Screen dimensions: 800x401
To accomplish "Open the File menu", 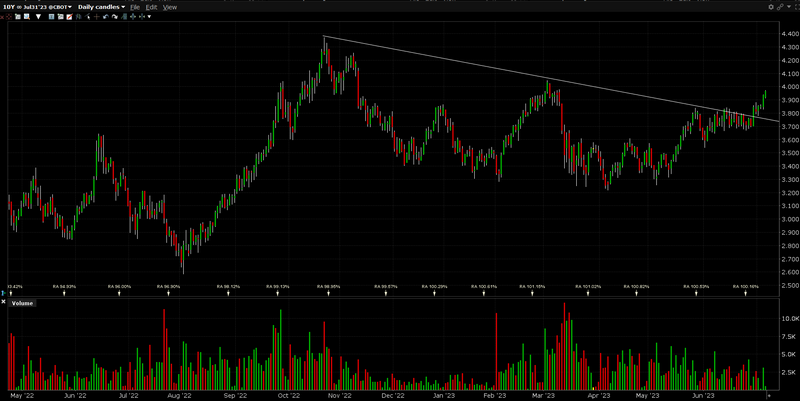I will click(134, 7).
